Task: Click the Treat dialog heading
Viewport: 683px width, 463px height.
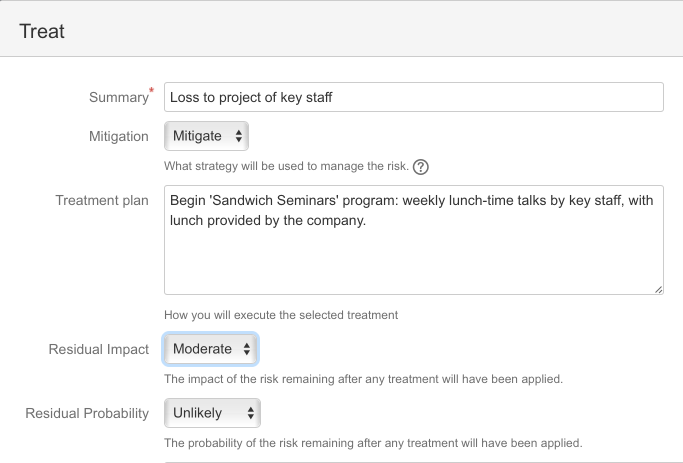Action: tap(42, 31)
